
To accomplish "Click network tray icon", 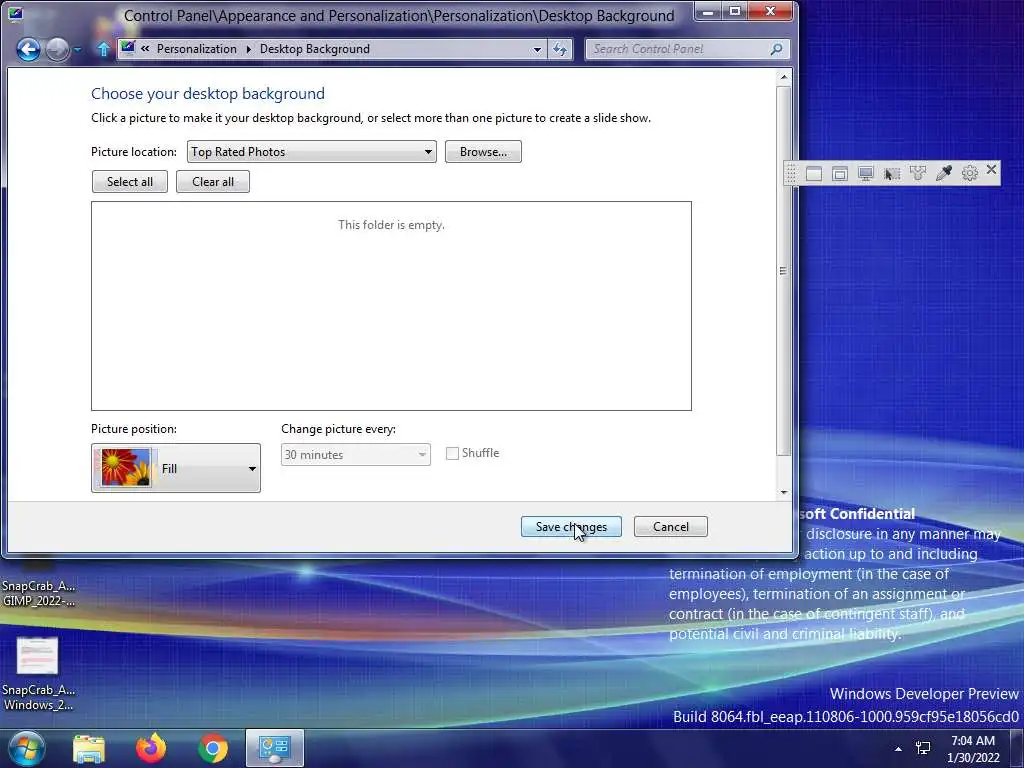I will click(923, 749).
